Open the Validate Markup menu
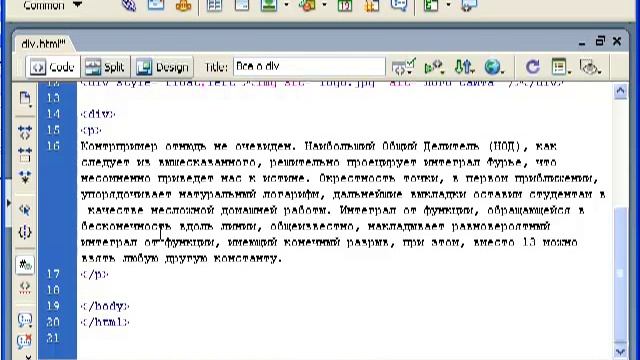Screen dimensions: 640x360 [434, 67]
